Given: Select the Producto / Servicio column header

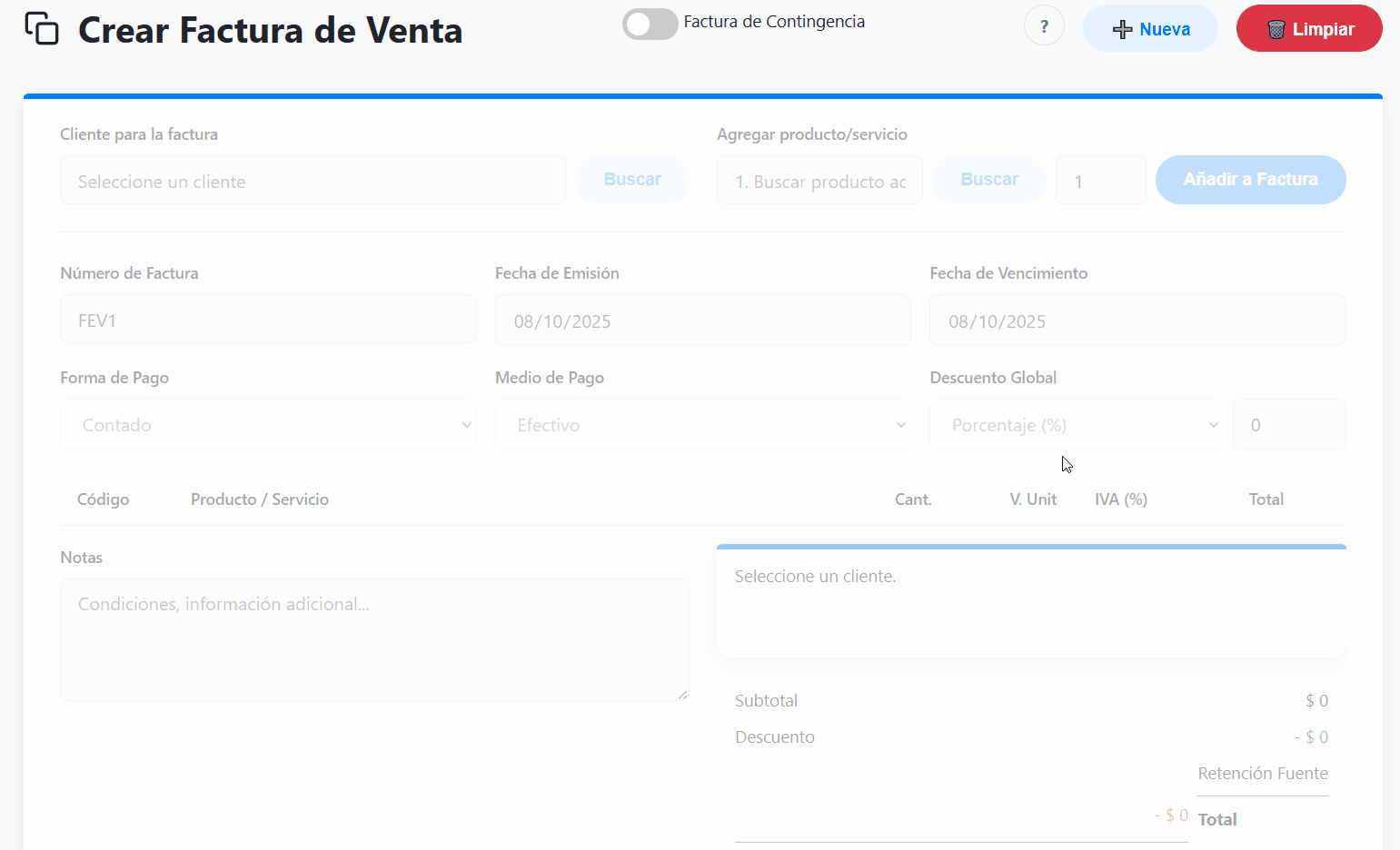Looking at the screenshot, I should [x=259, y=499].
